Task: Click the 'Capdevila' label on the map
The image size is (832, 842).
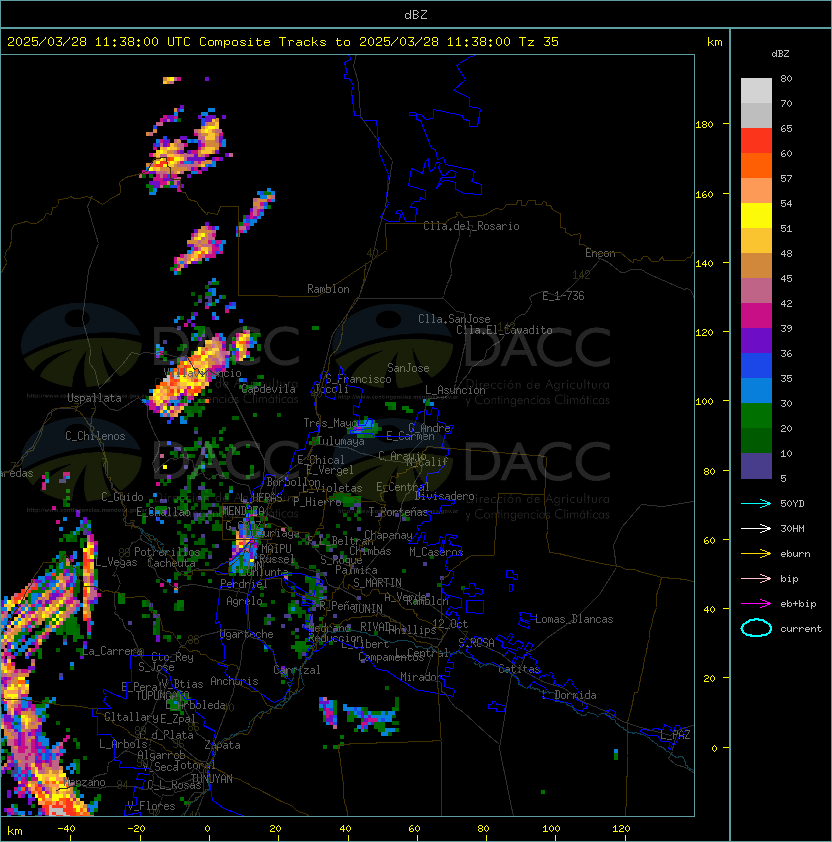Action: (268, 389)
